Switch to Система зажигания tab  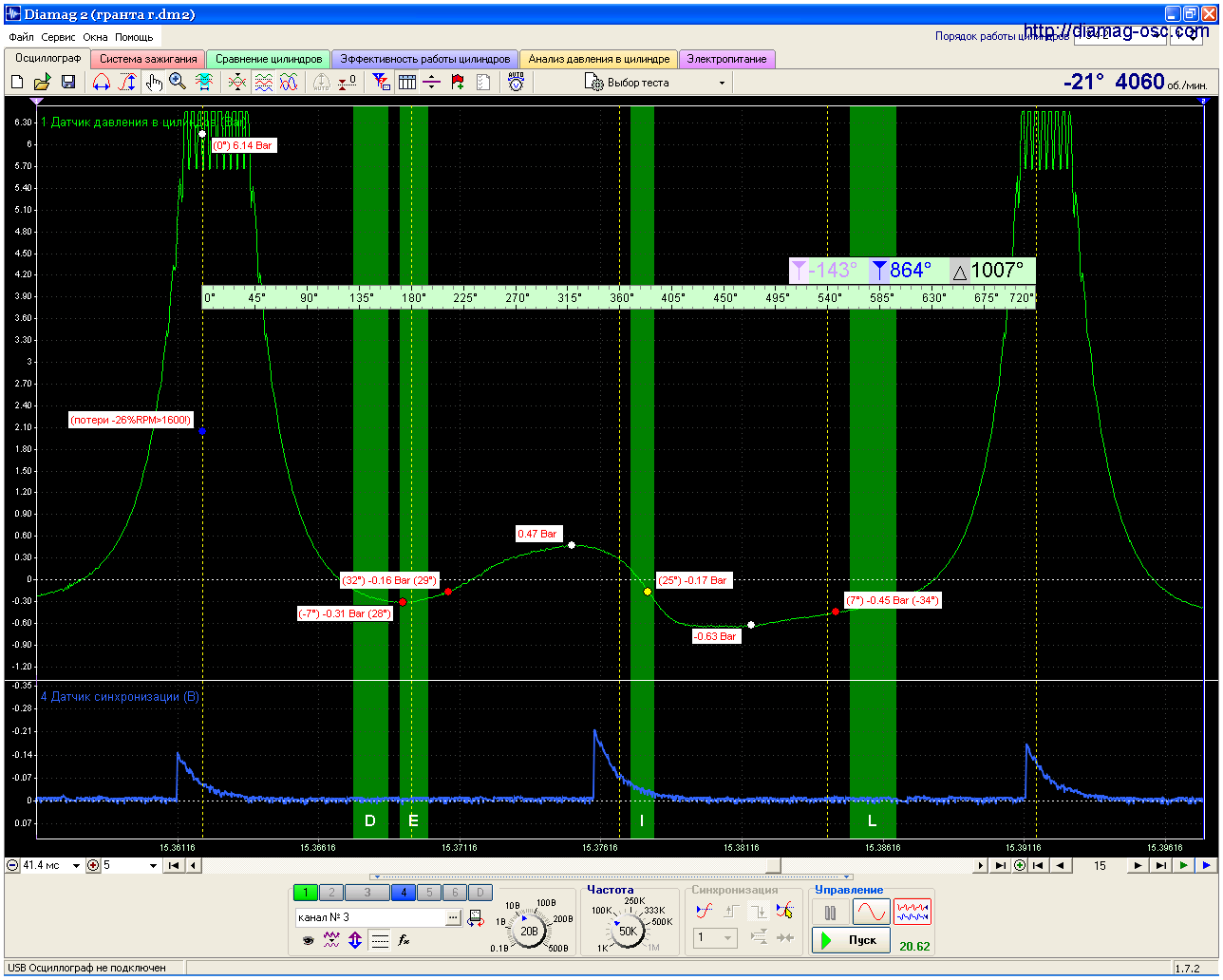[148, 59]
